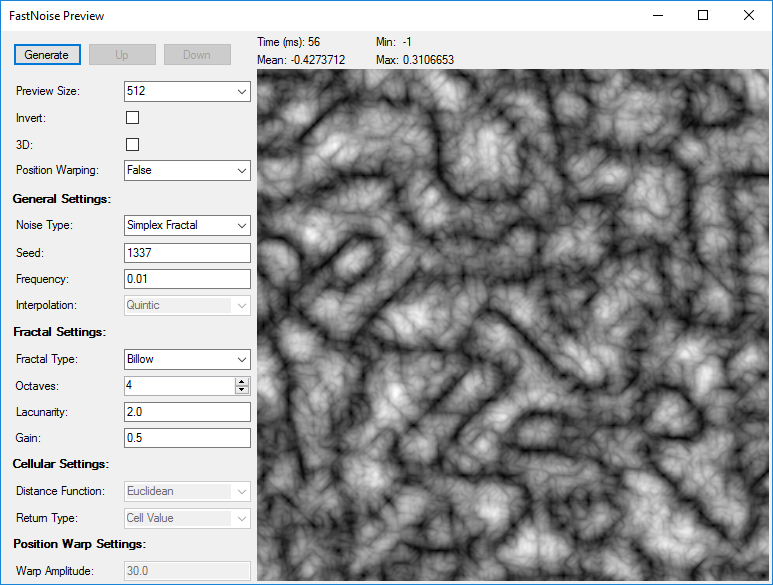
Task: Maximize the FastNoise Preview window
Action: [x=703, y=15]
